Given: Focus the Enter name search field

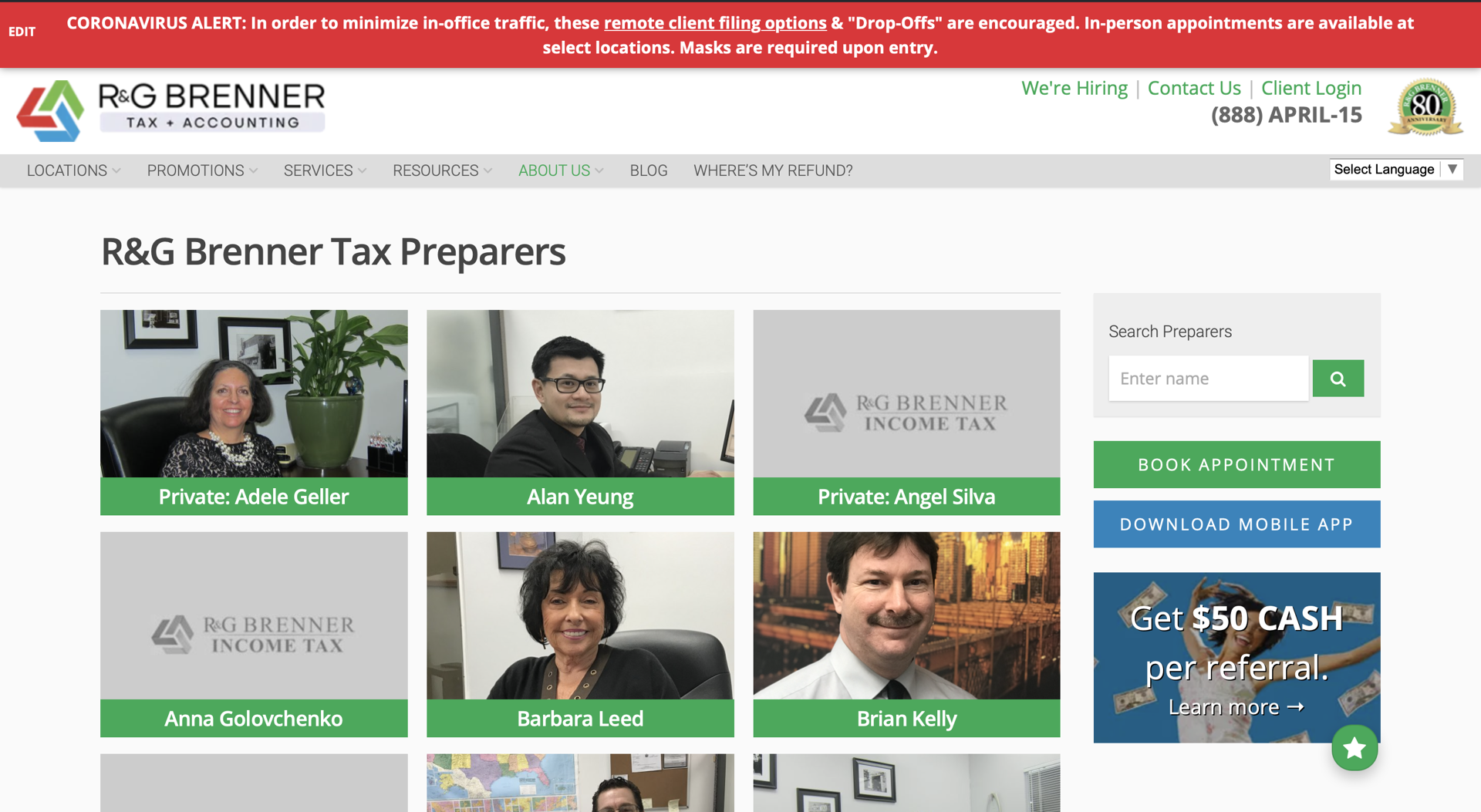Looking at the screenshot, I should point(1209,379).
